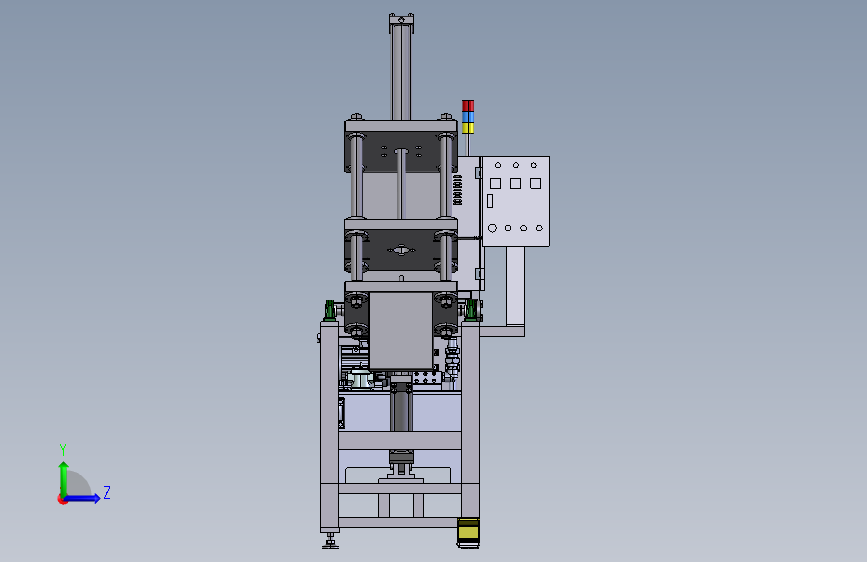
Task: Select the largest round hole in control panel bottom row
Action: click(492, 228)
